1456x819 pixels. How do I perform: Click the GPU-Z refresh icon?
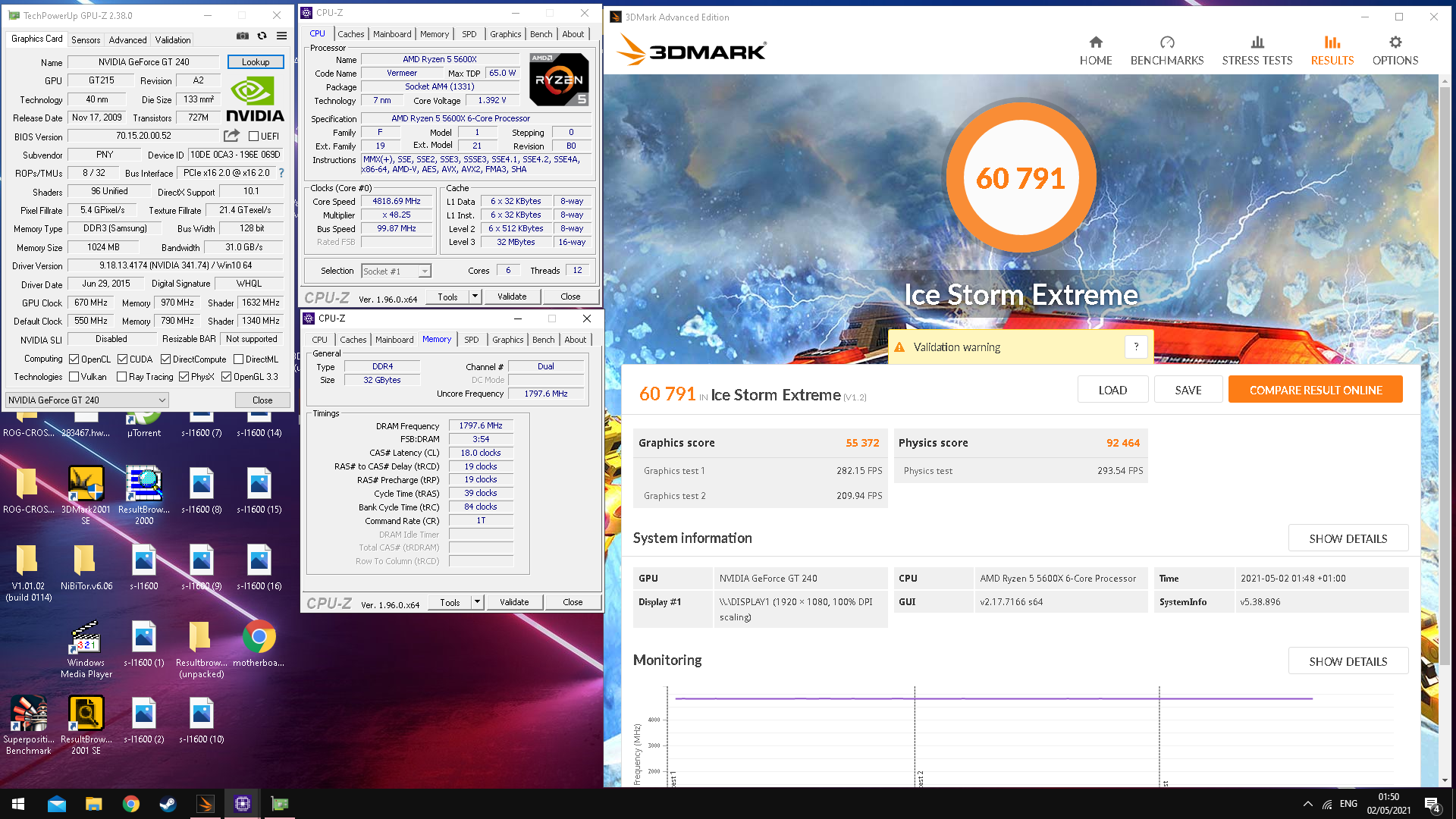(x=262, y=36)
